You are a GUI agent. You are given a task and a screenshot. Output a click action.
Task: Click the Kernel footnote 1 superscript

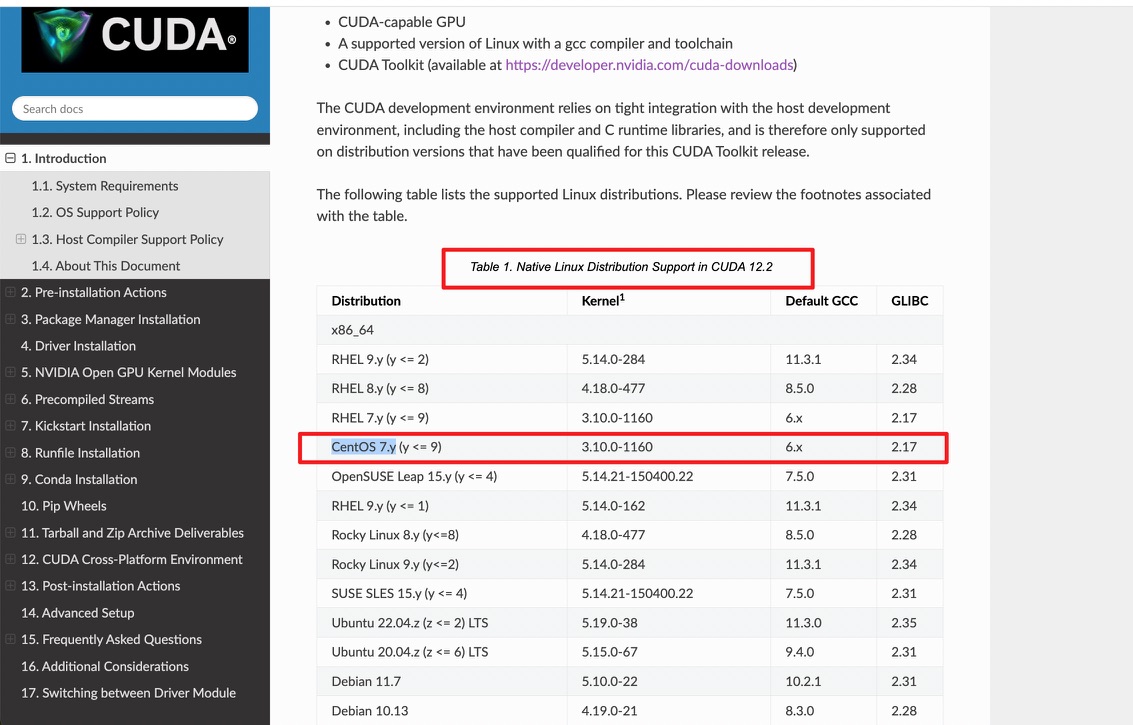(622, 297)
